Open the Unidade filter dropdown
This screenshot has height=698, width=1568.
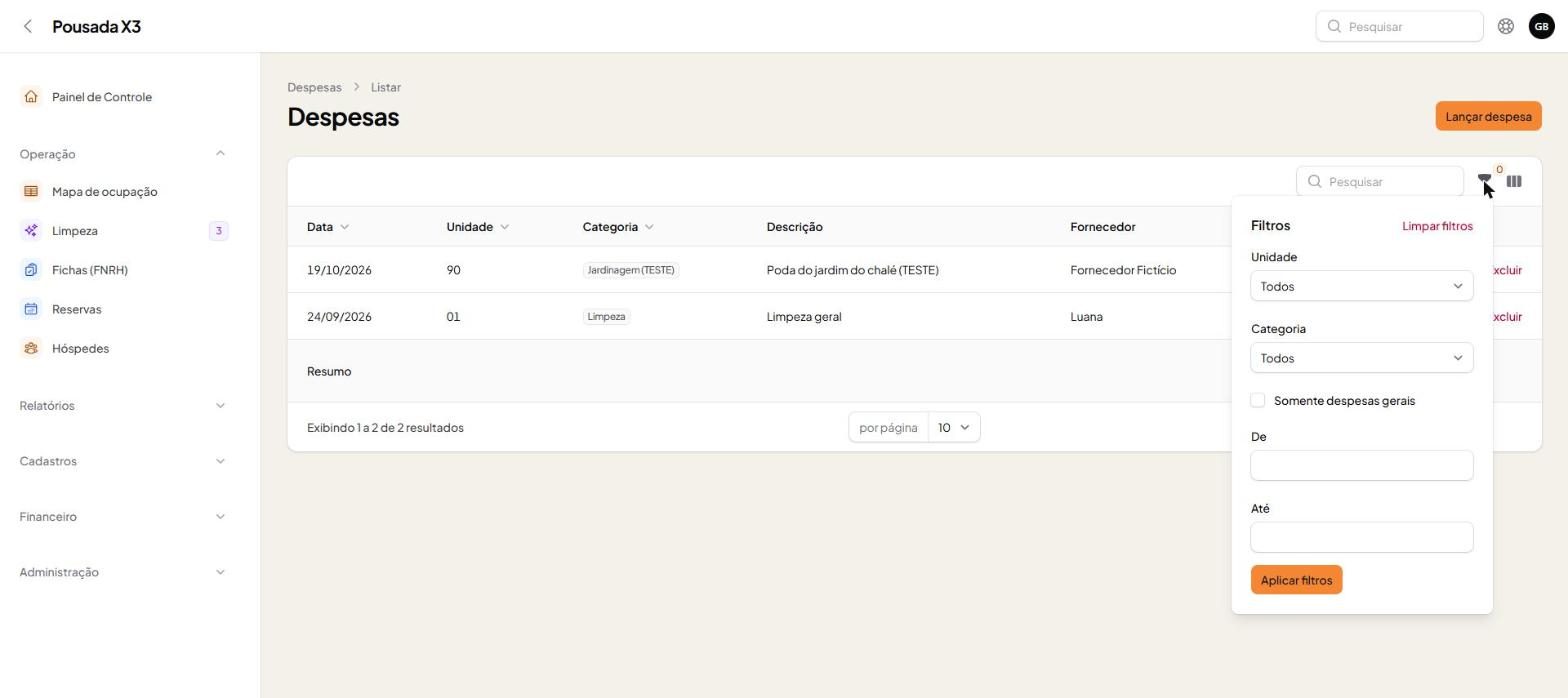pos(1362,286)
